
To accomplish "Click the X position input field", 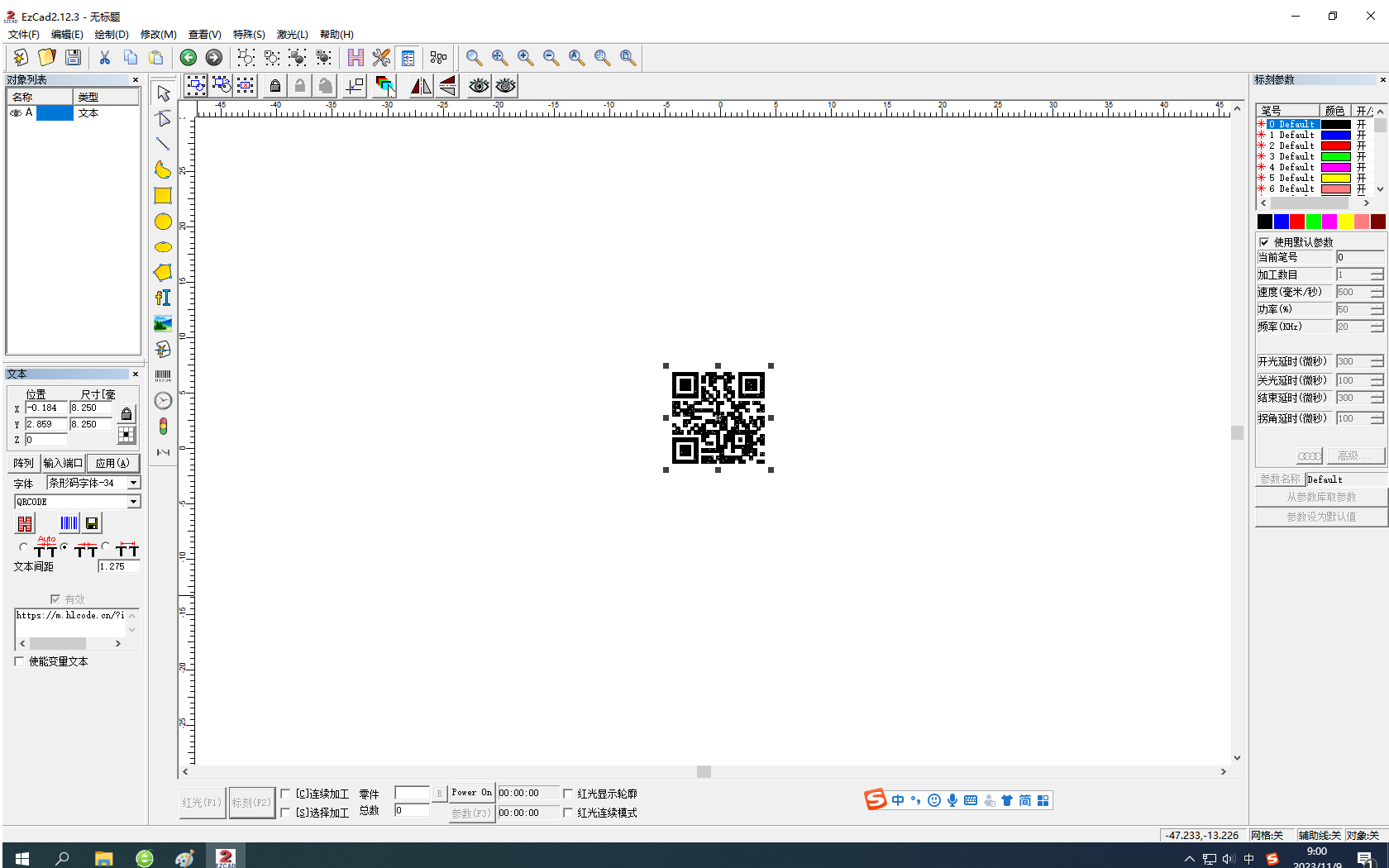I will pyautogui.click(x=46, y=408).
